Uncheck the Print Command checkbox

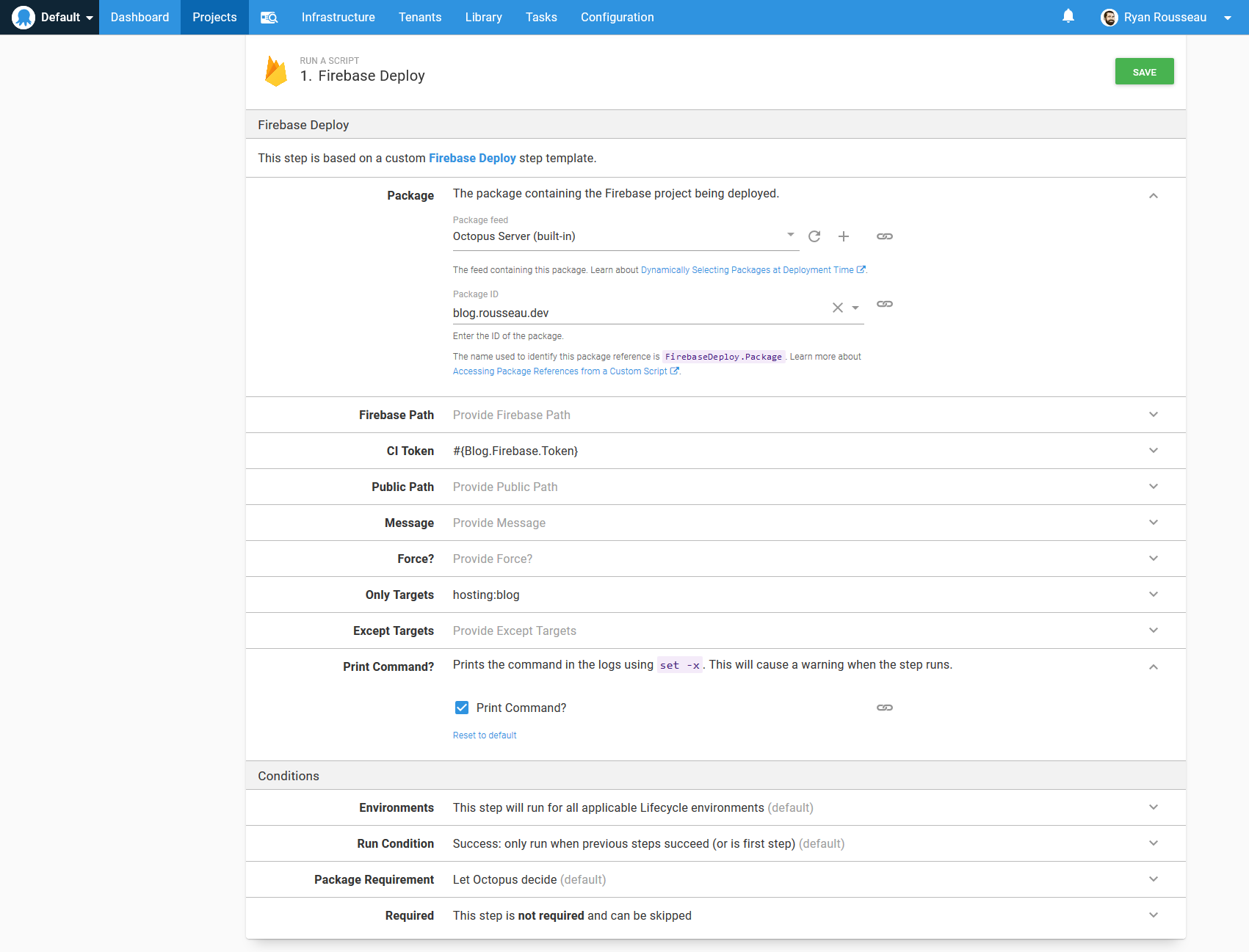(x=461, y=708)
